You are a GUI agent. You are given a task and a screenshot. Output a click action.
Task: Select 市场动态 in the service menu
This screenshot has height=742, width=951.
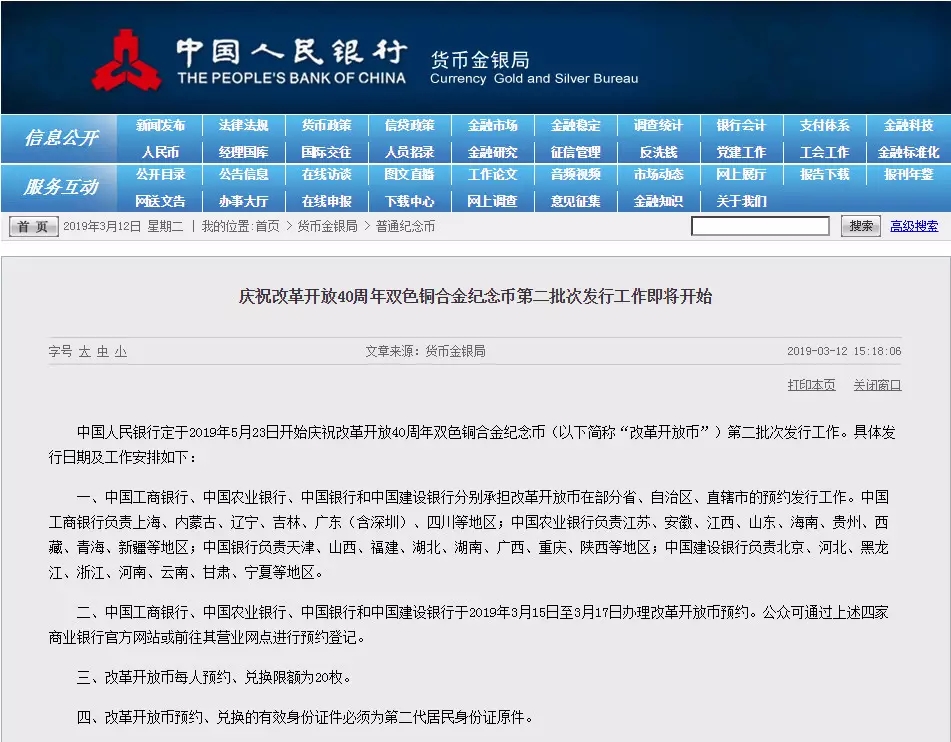tap(658, 175)
